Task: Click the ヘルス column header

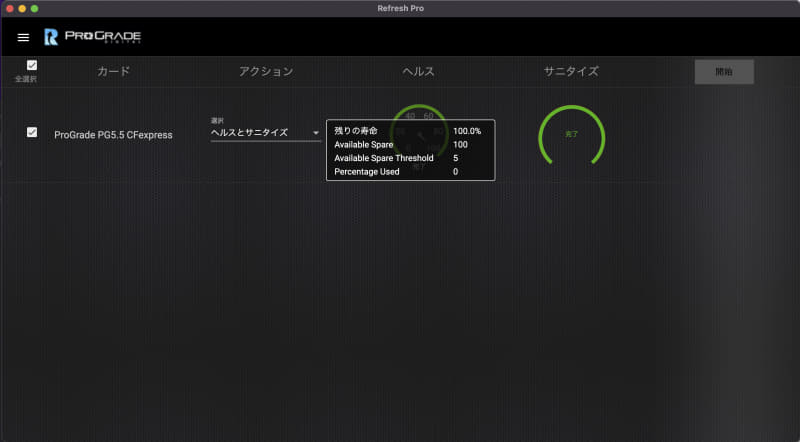Action: pos(418,71)
